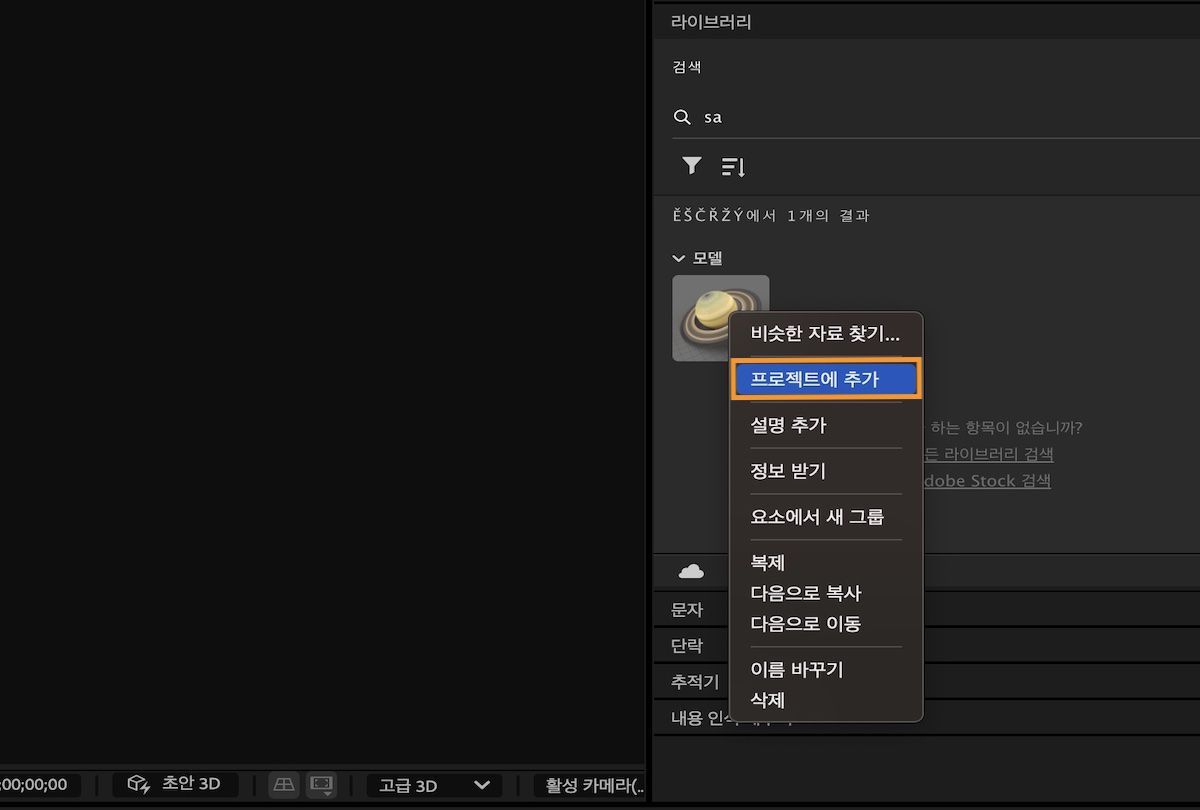Click the sort order icon in Libraries panel

pos(733,166)
